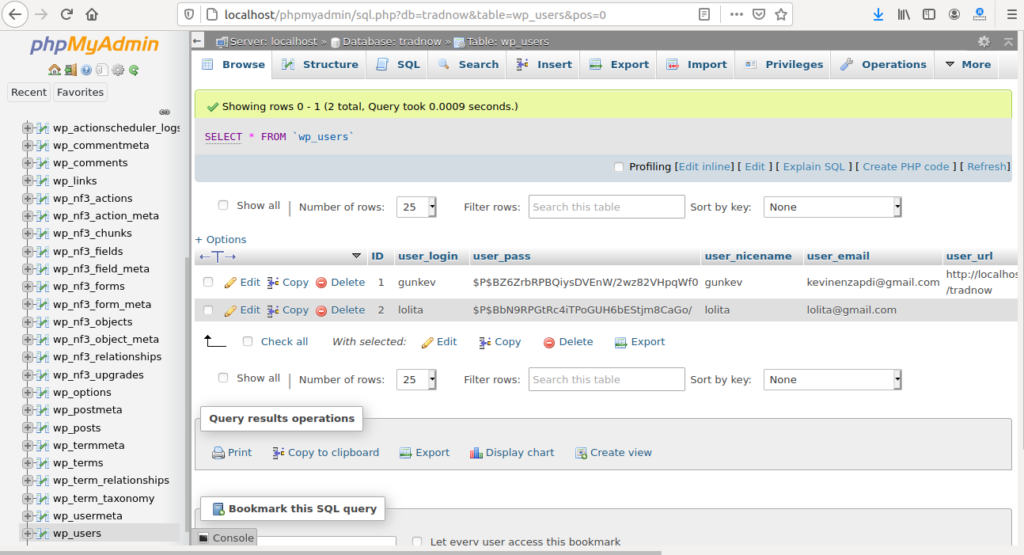The image size is (1024, 555).
Task: Click the Explain SQL link
Action: (x=814, y=166)
